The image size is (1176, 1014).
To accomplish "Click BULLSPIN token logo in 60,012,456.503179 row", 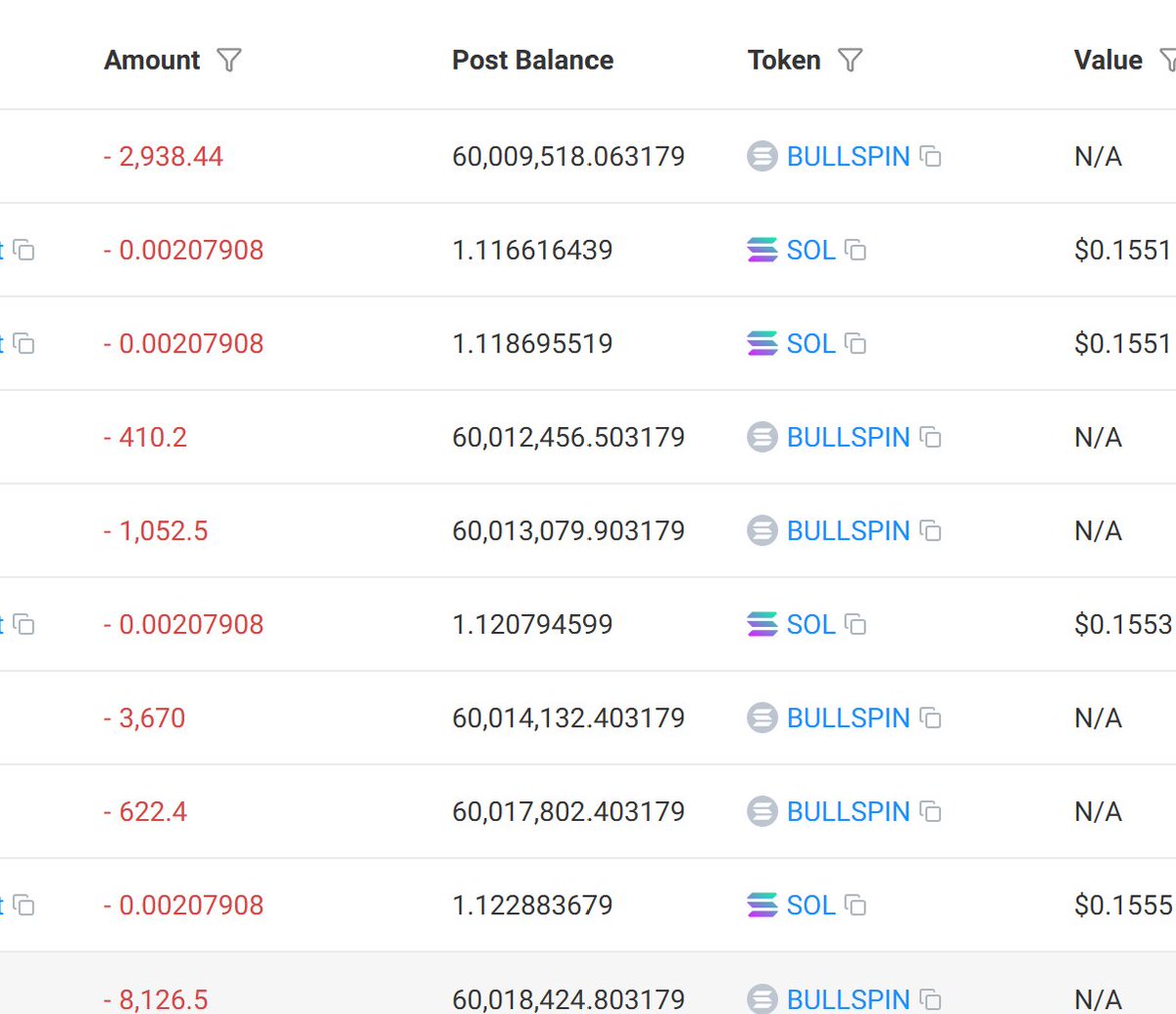I will (762, 438).
